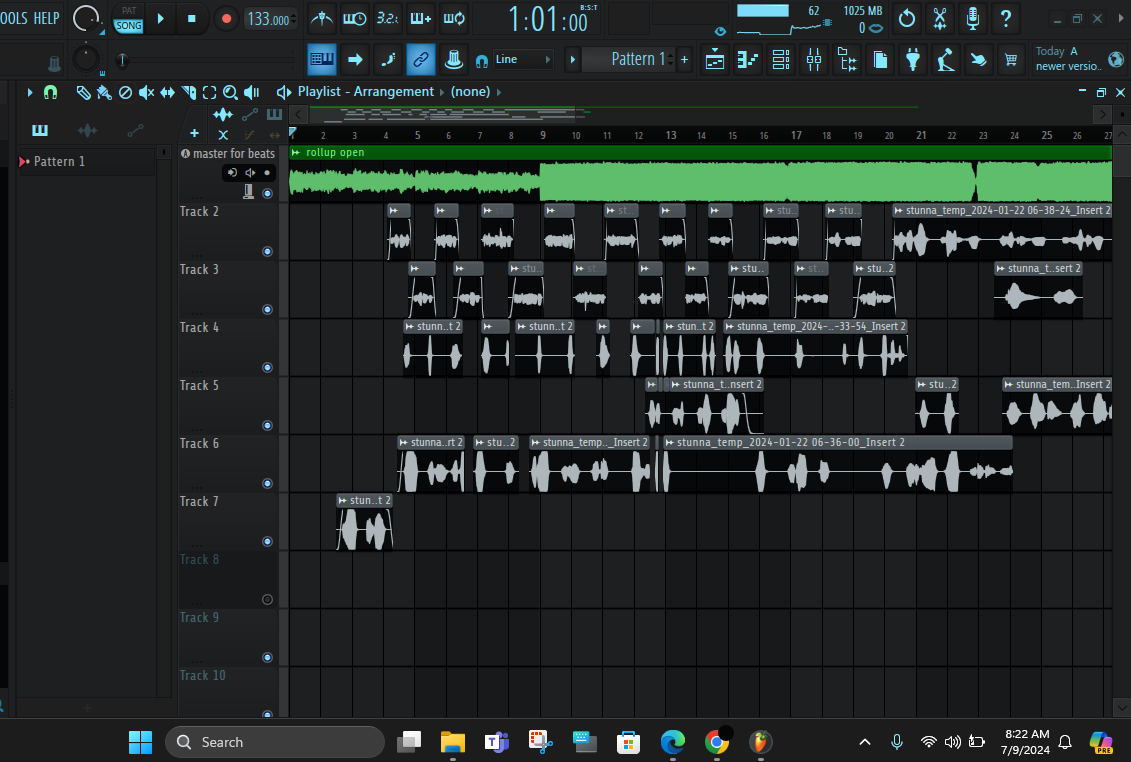Open the arrangement (none) dropdown
1131x762 pixels.
click(x=470, y=91)
